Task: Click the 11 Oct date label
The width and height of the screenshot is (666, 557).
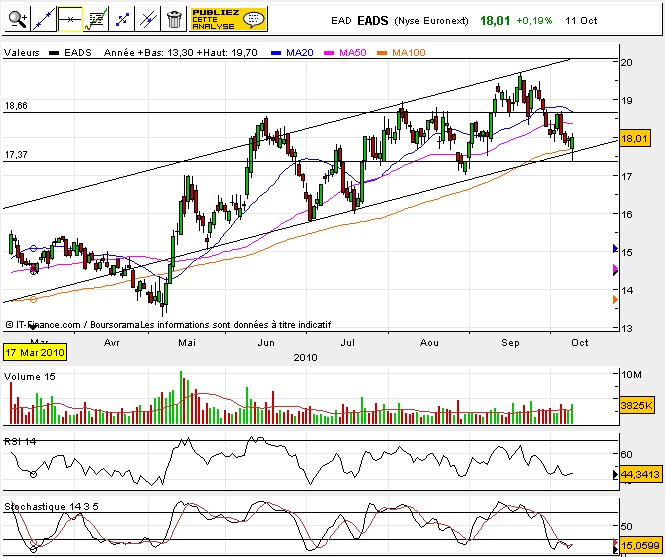Action: [x=581, y=21]
